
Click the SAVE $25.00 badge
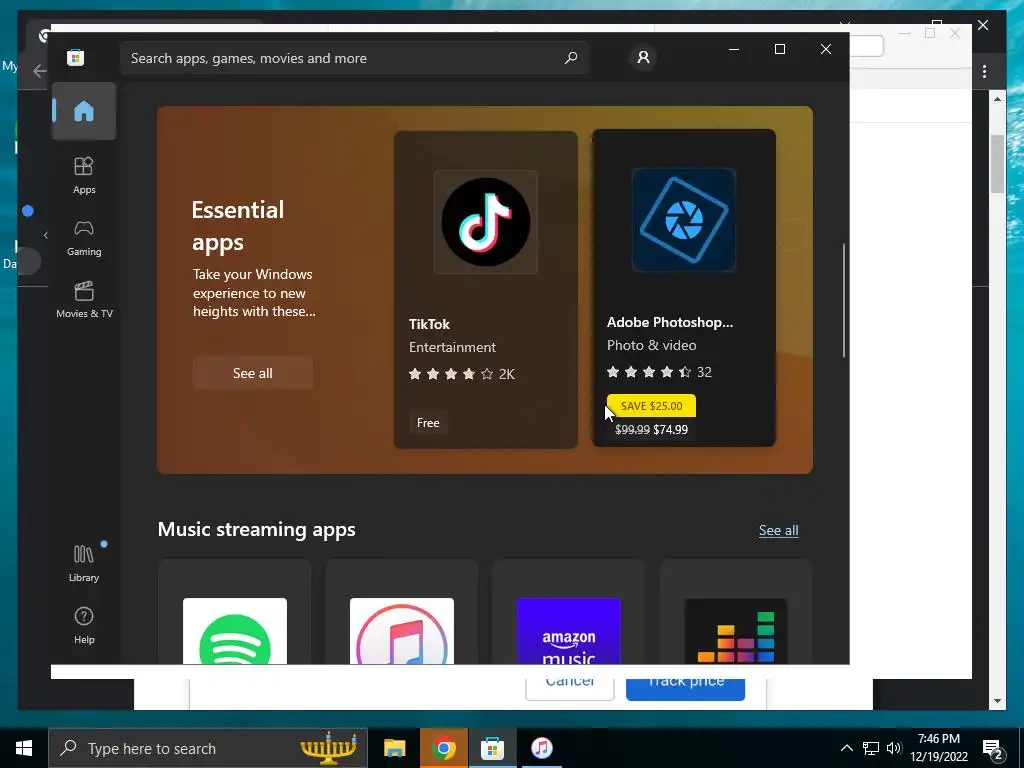coord(651,406)
